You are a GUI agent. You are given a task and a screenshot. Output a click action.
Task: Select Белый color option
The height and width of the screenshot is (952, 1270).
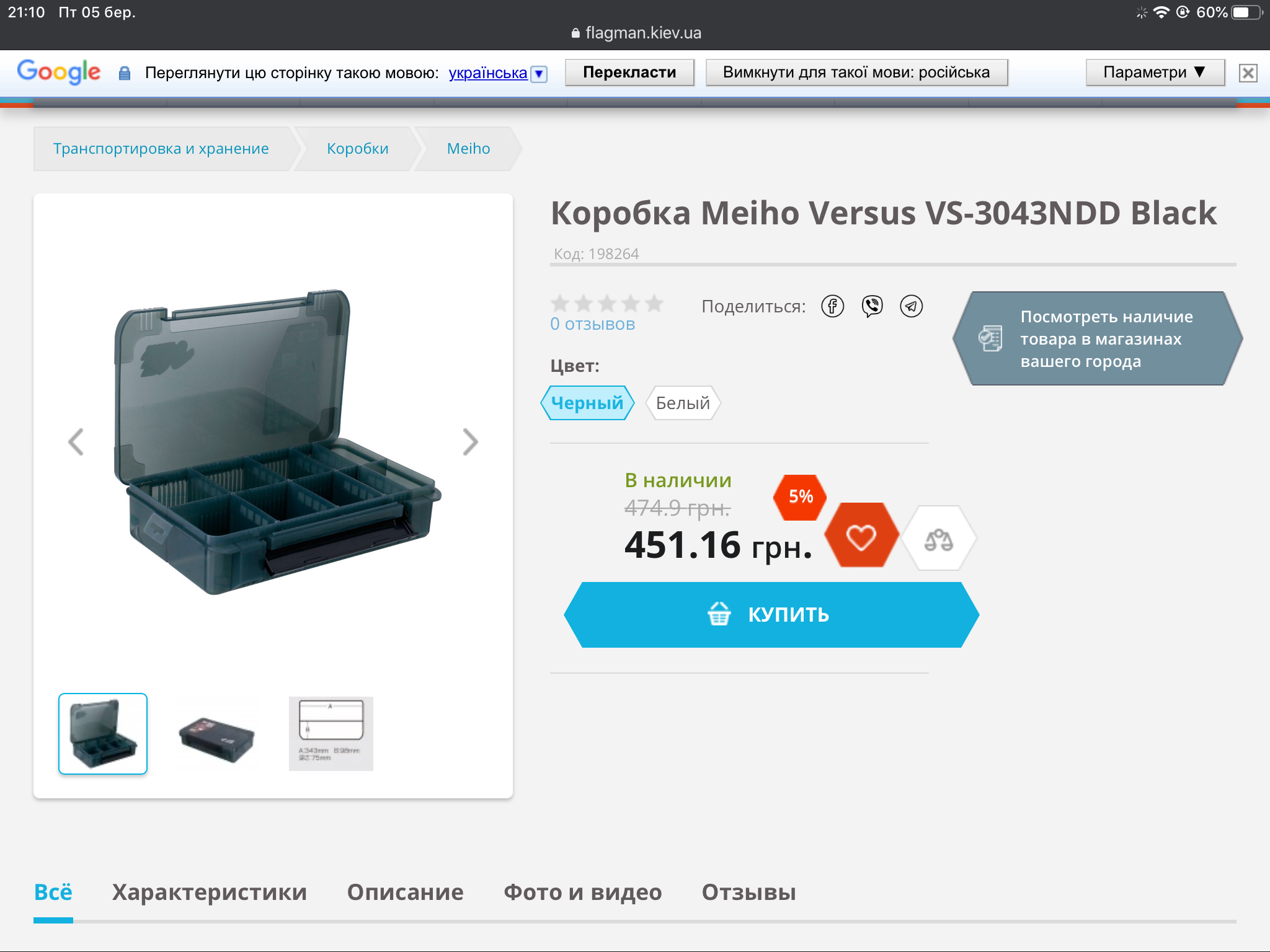(683, 403)
